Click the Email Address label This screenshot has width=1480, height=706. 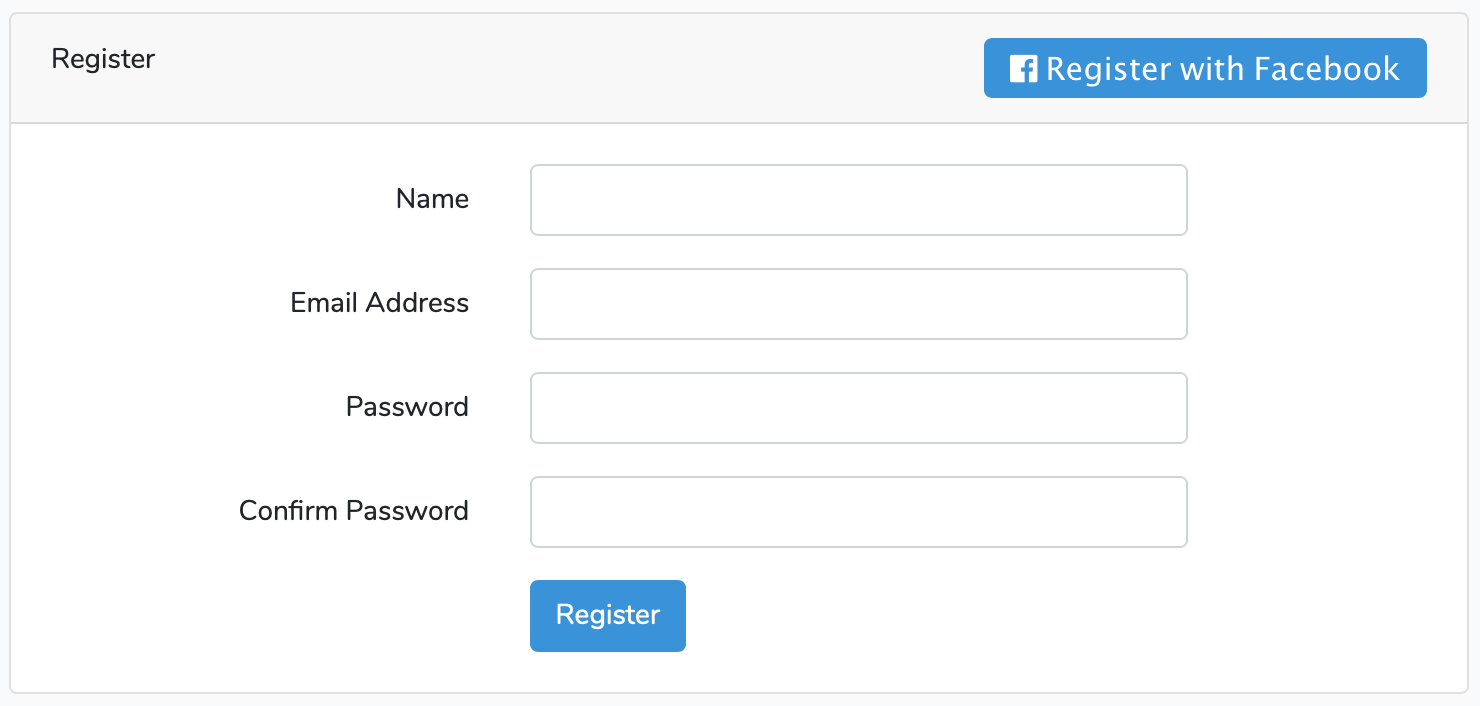(379, 303)
